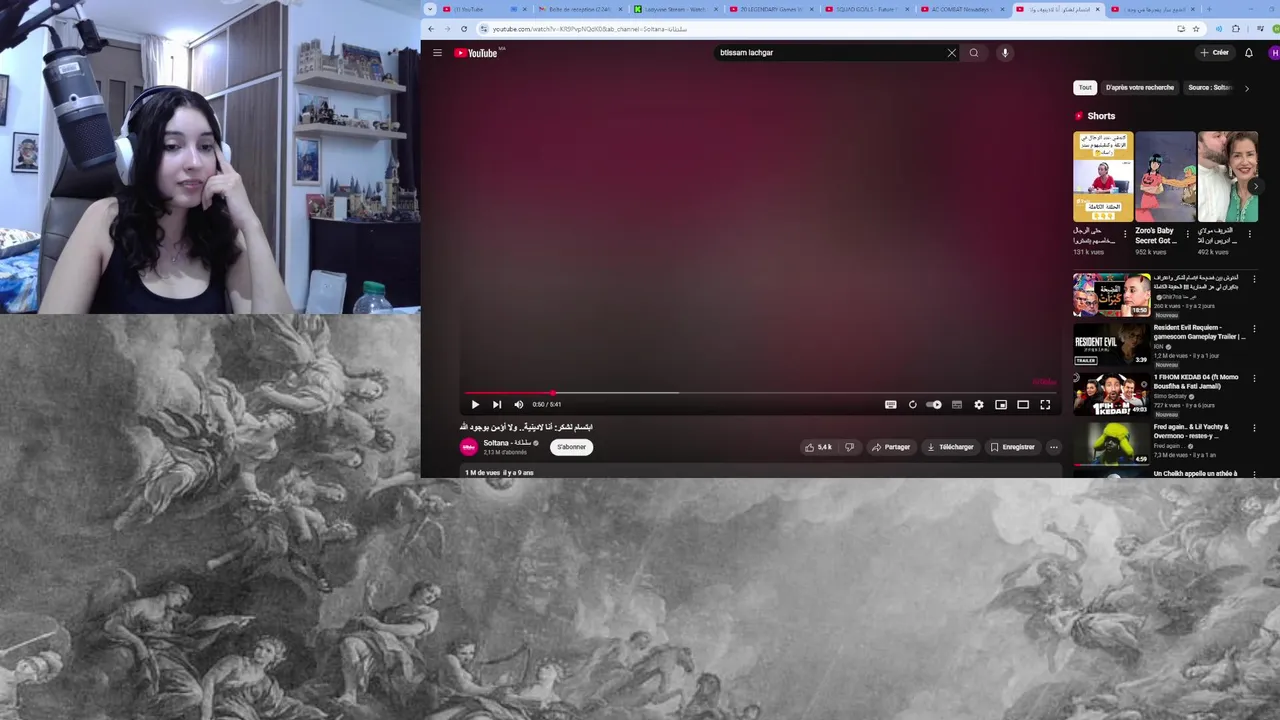Click the Télécharger download button
This screenshot has height=720, width=1280.
[x=950, y=447]
